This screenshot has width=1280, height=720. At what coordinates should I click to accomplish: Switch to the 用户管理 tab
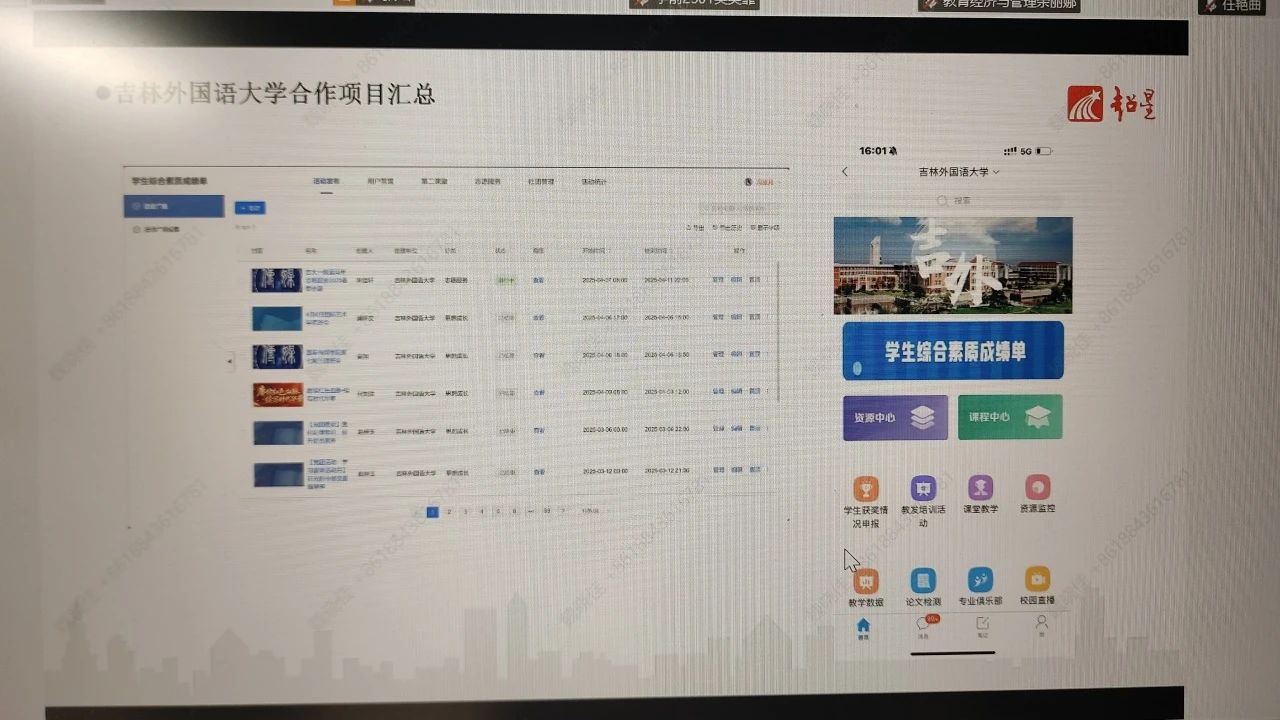(380, 182)
